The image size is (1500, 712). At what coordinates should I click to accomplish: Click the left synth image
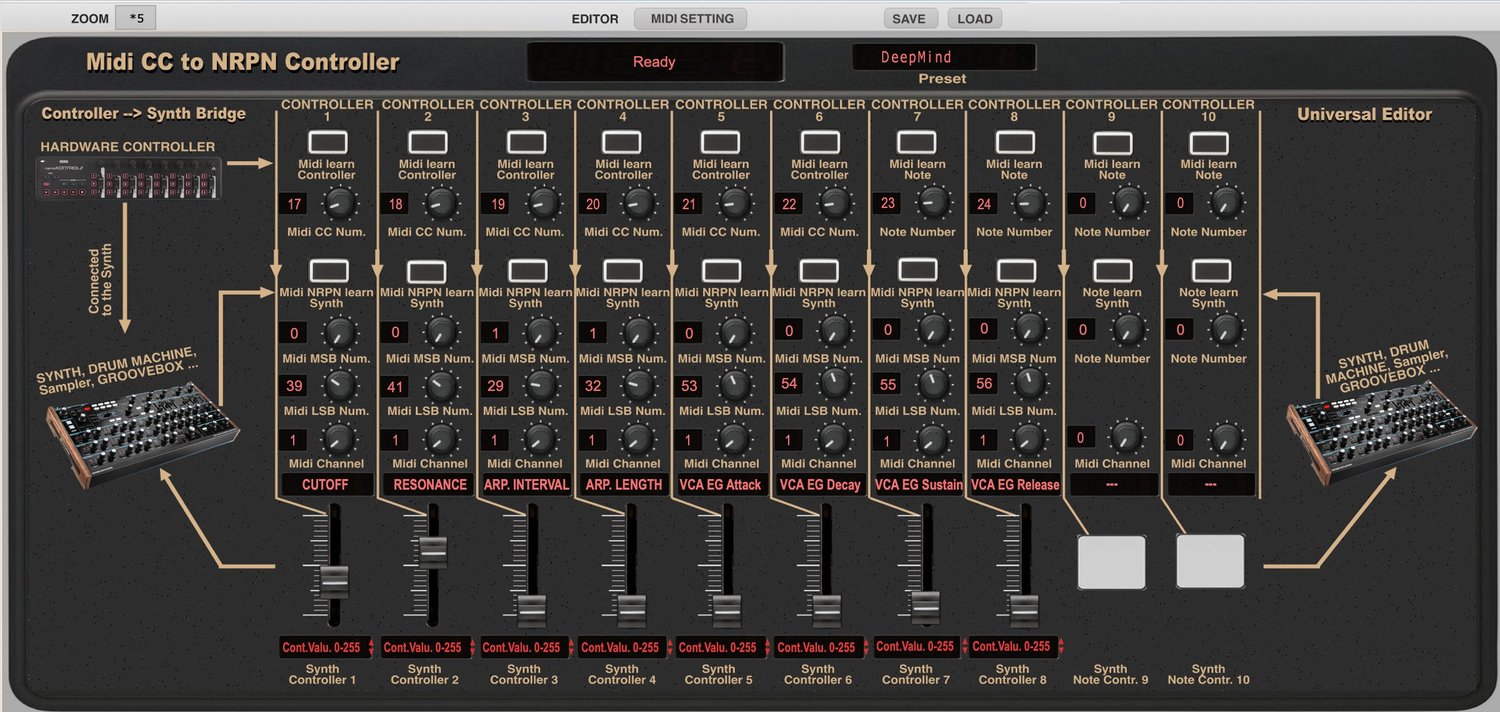140,428
